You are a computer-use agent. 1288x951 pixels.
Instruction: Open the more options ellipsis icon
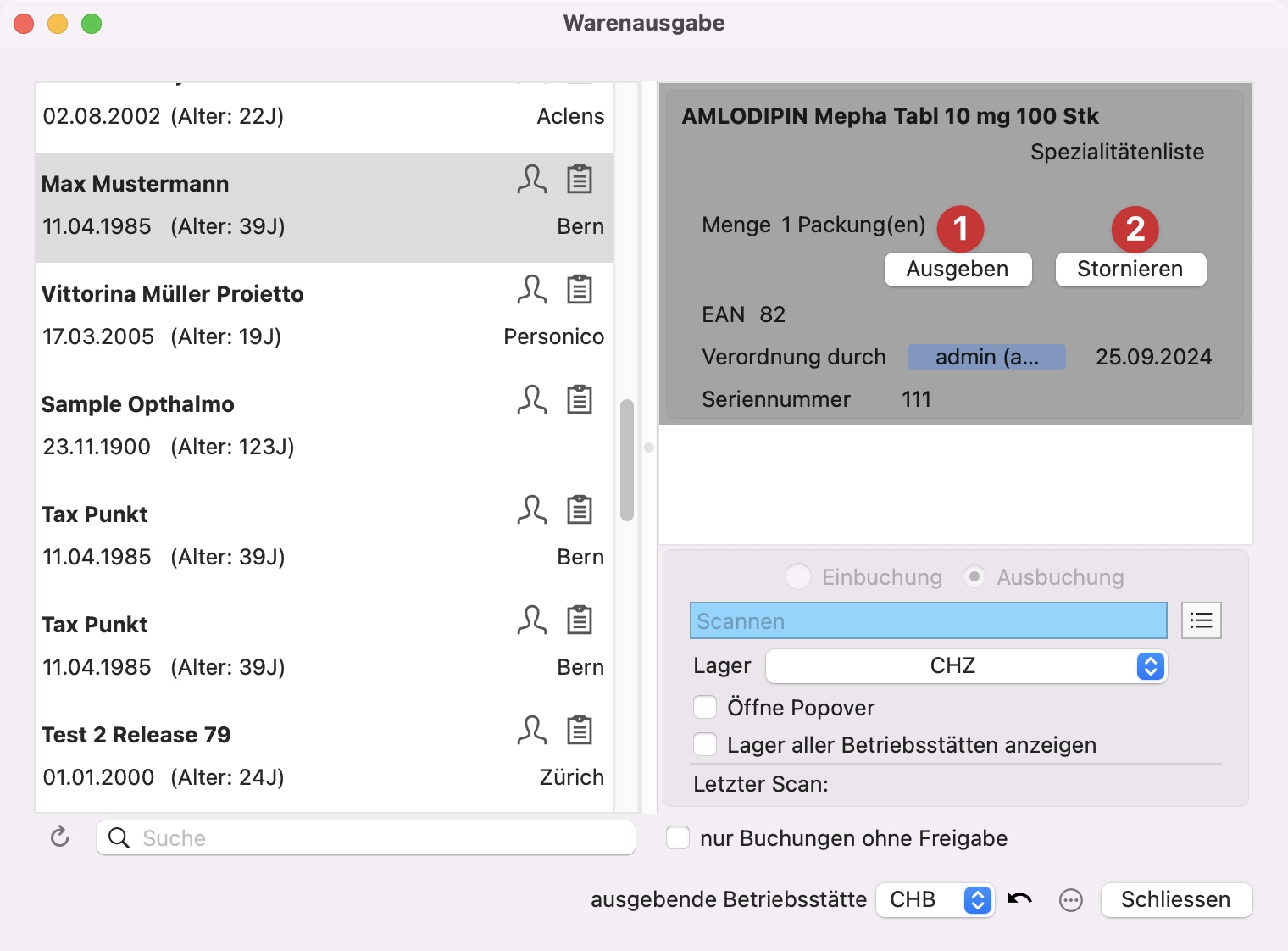[x=1071, y=900]
